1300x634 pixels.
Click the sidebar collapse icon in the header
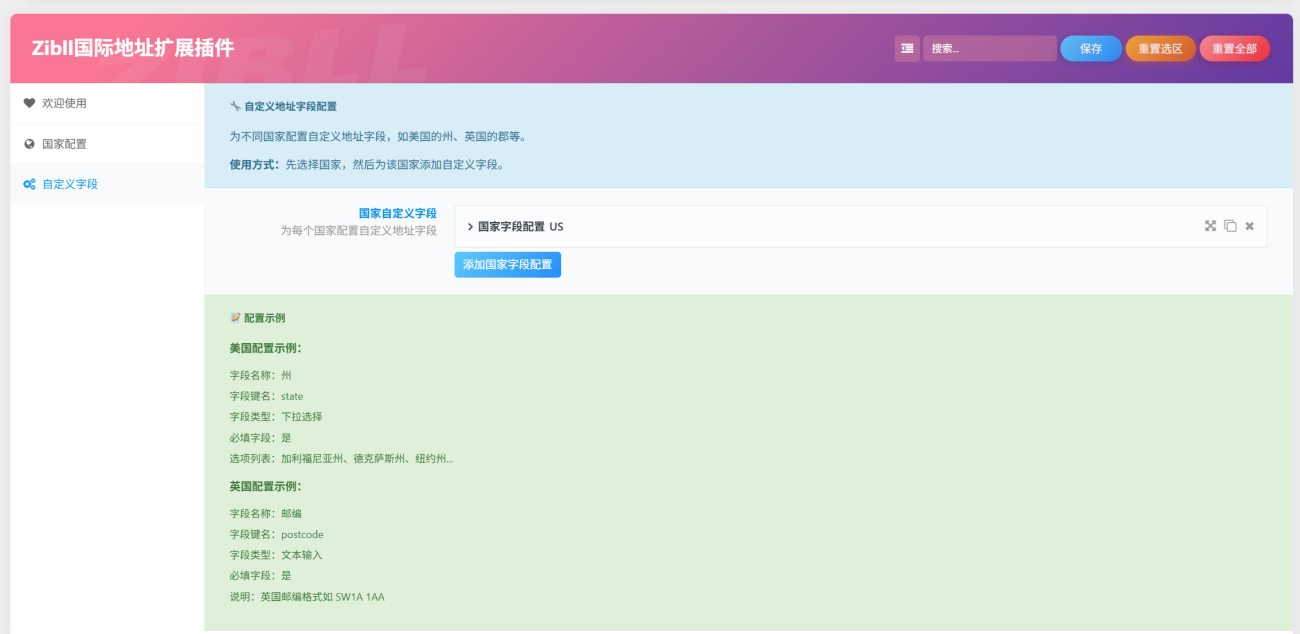click(906, 48)
